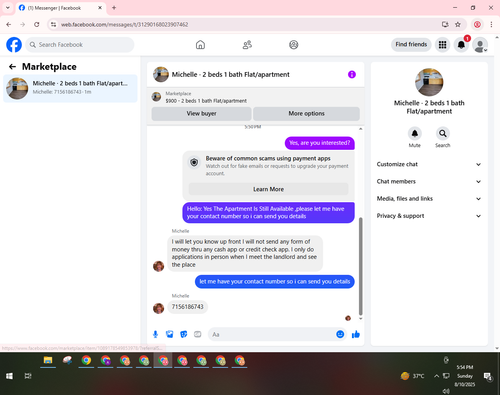The image size is (500, 395).
Task: Choose a sticker using the sticker icon
Action: point(184,334)
